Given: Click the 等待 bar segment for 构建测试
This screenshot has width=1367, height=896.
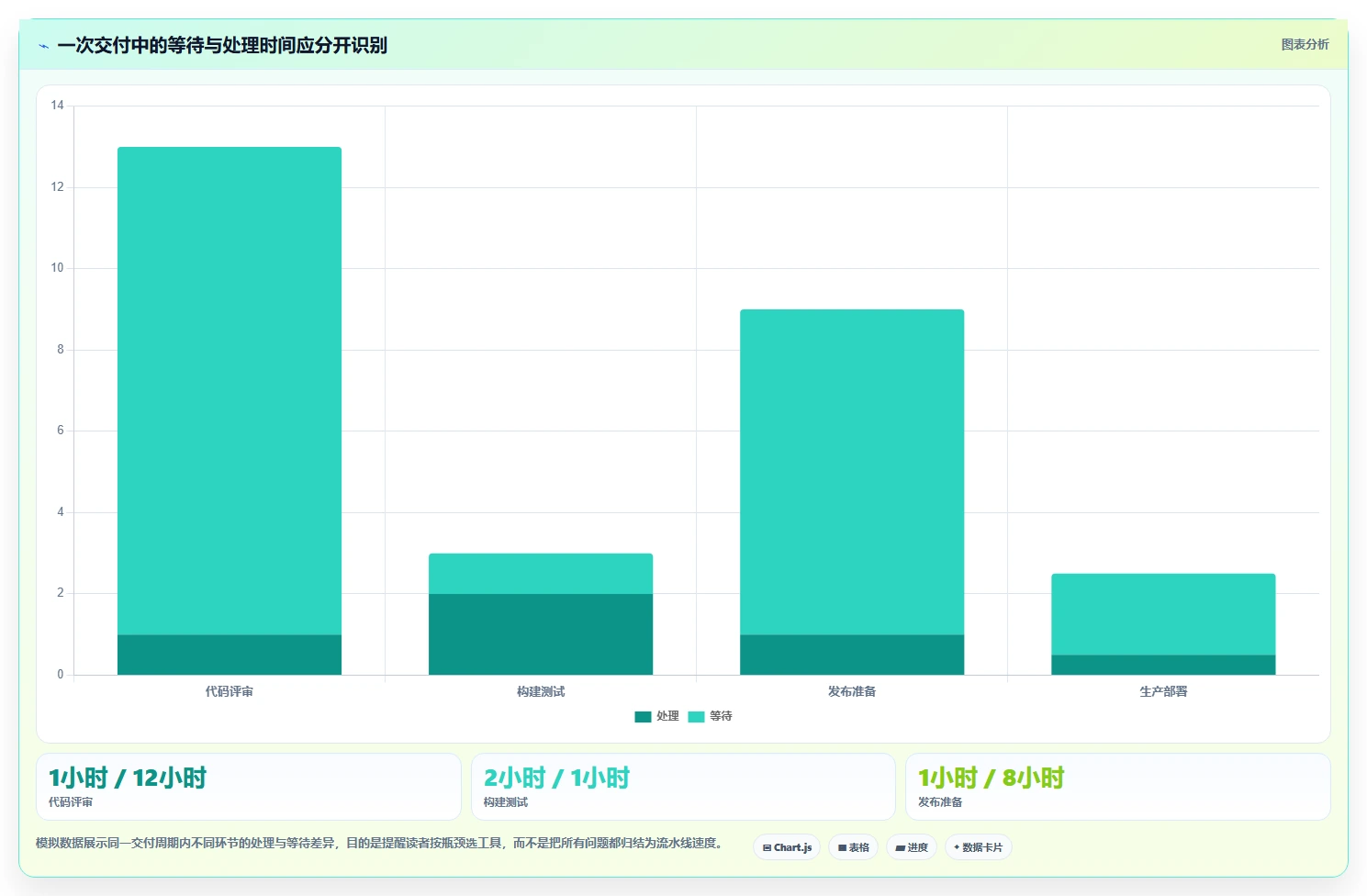Looking at the screenshot, I should tap(541, 574).
